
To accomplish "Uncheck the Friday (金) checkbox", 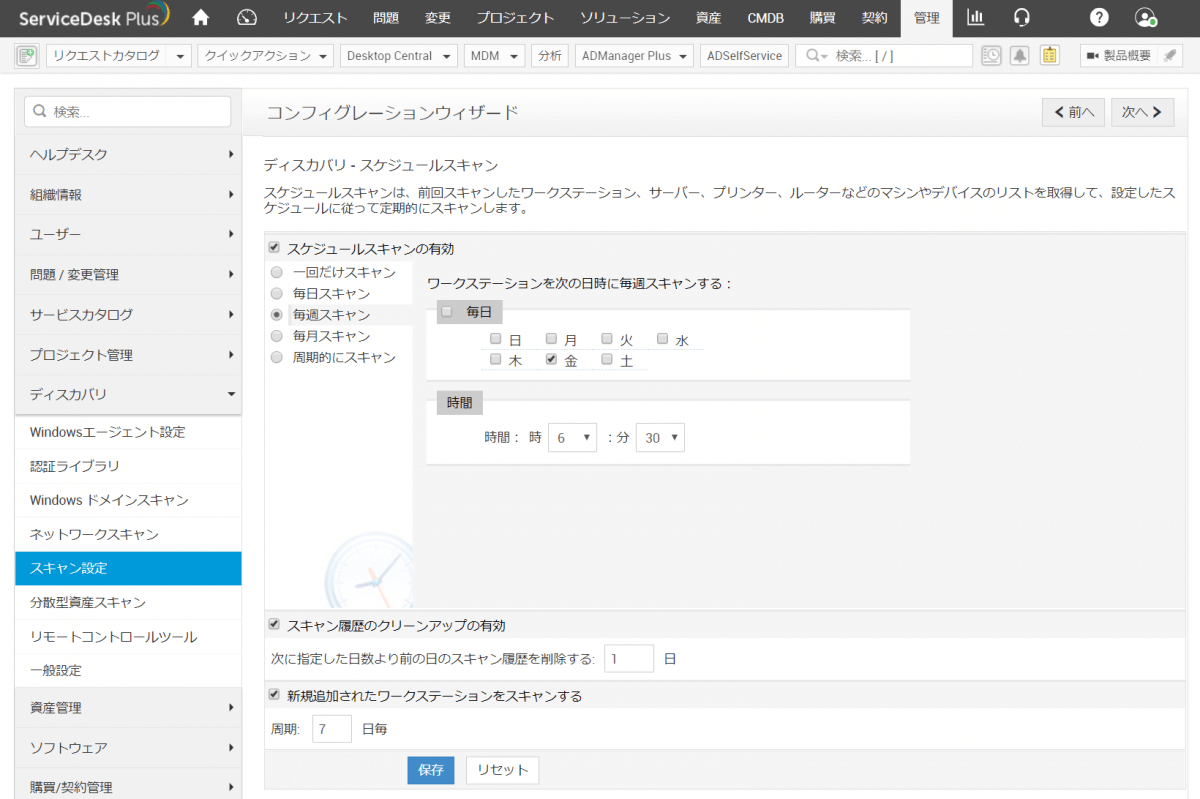I will click(551, 359).
